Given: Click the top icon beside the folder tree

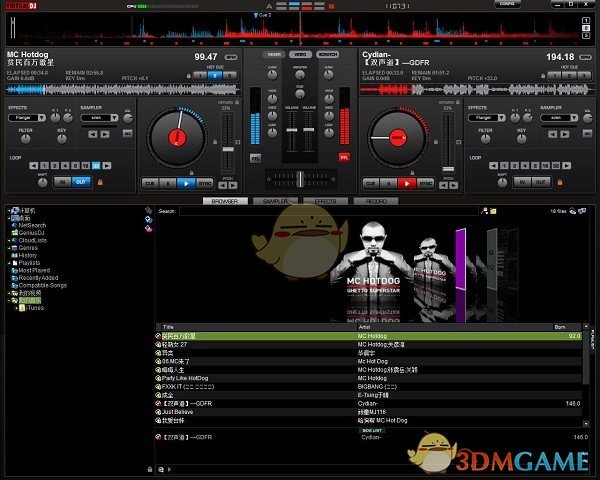Looking at the screenshot, I should pyautogui.click(x=148, y=210).
